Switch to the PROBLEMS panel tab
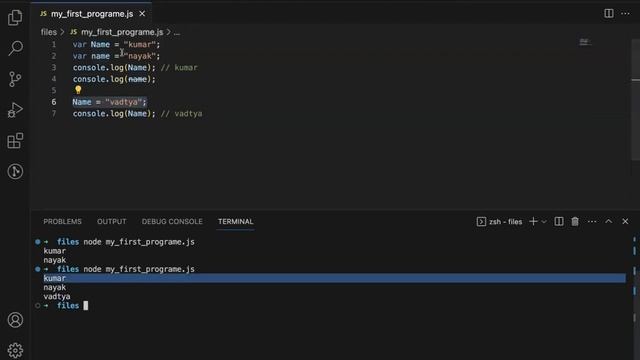Image resolution: width=640 pixels, height=360 pixels. [x=62, y=222]
